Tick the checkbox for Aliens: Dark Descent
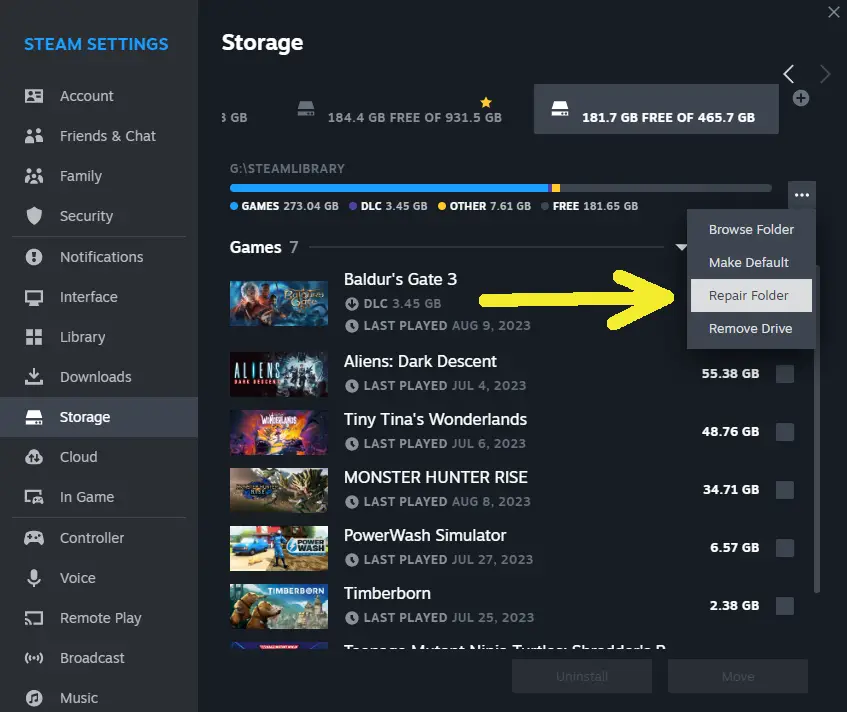This screenshot has width=847, height=712. tap(785, 374)
